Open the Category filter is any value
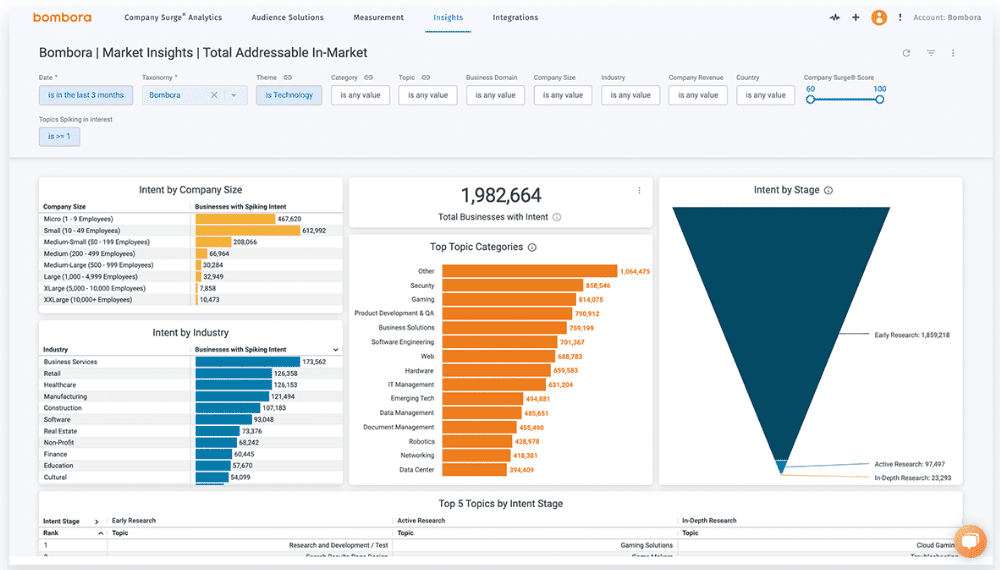 (360, 95)
